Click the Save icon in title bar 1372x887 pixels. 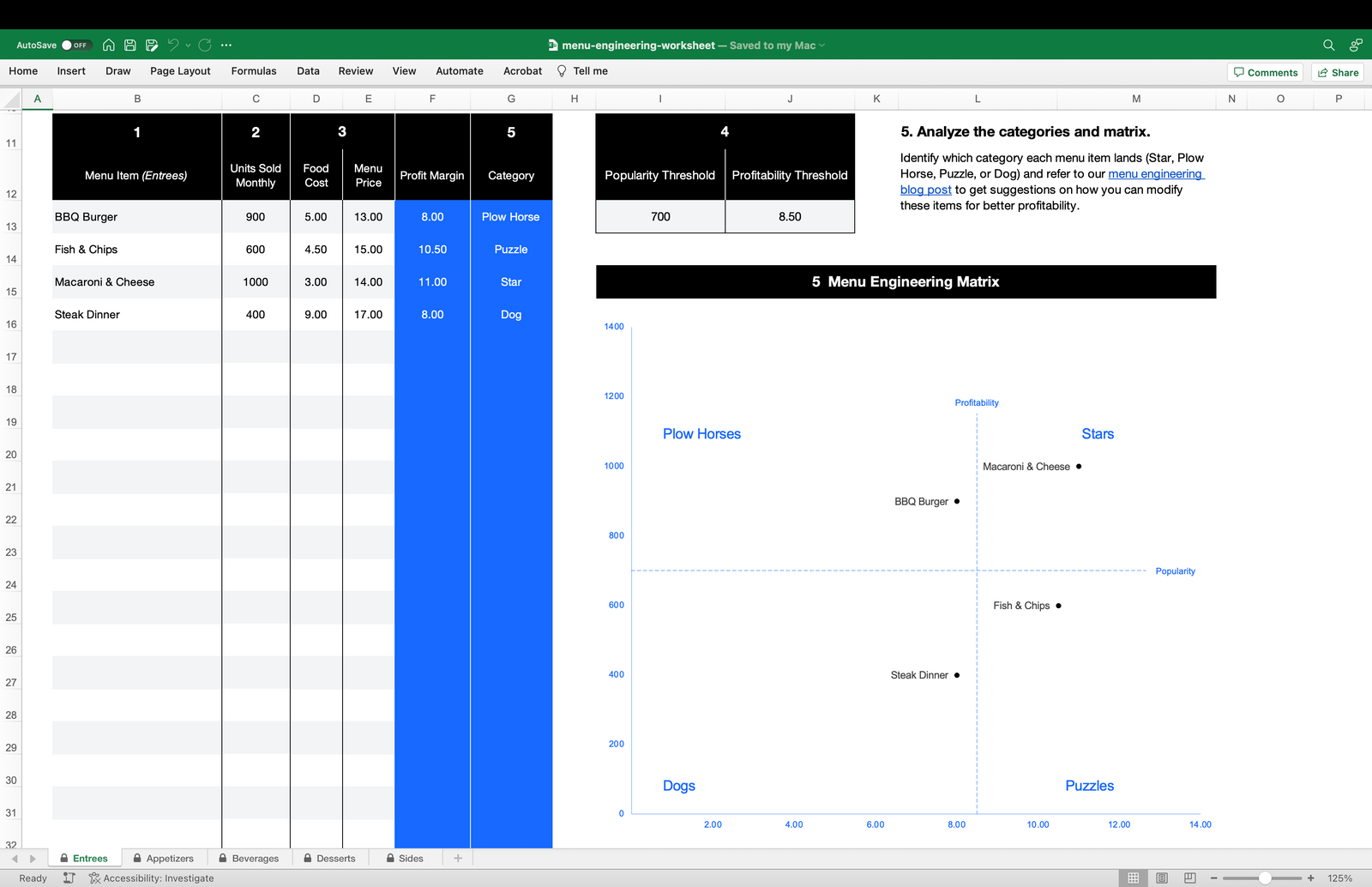(x=130, y=45)
